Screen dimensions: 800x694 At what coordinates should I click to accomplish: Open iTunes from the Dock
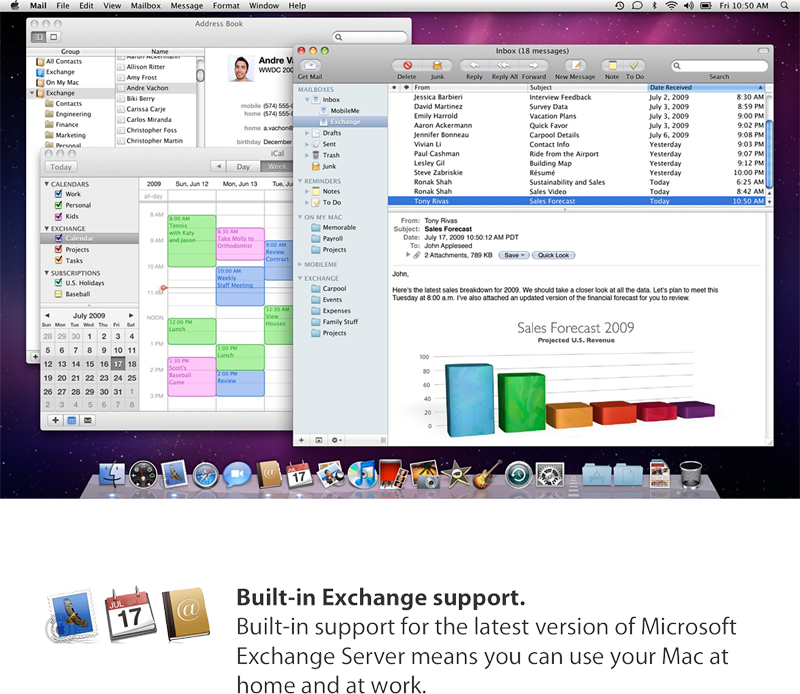coord(362,475)
